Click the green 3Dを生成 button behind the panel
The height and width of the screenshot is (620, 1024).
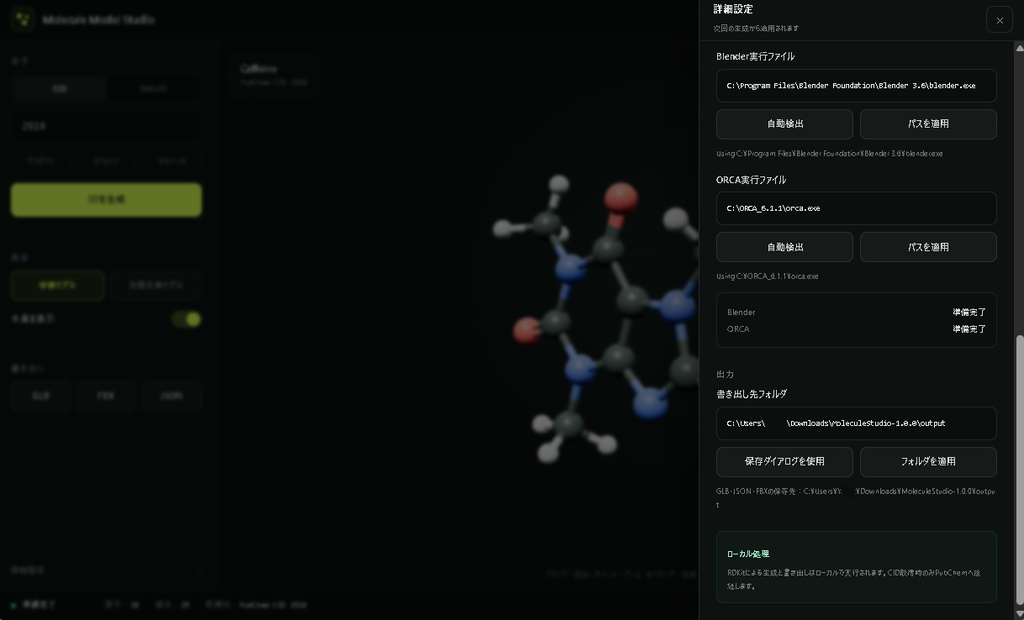point(106,200)
